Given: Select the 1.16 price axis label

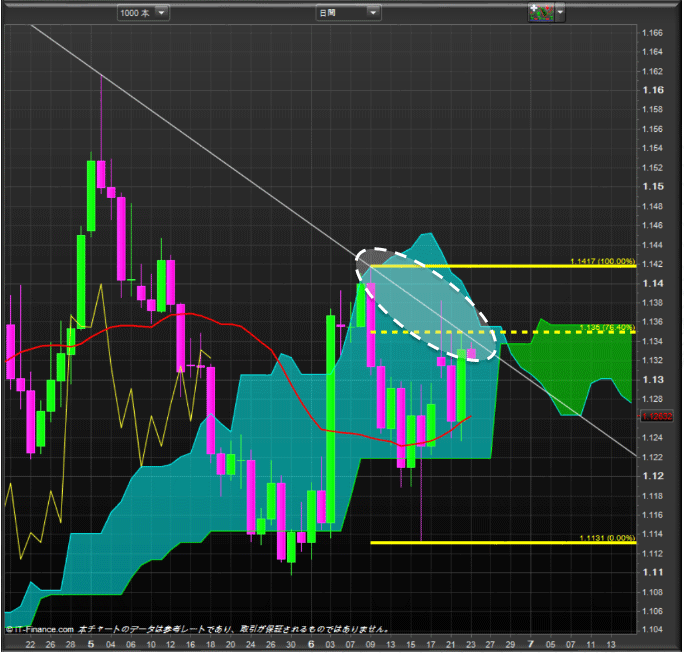Looking at the screenshot, I should 653,90.
